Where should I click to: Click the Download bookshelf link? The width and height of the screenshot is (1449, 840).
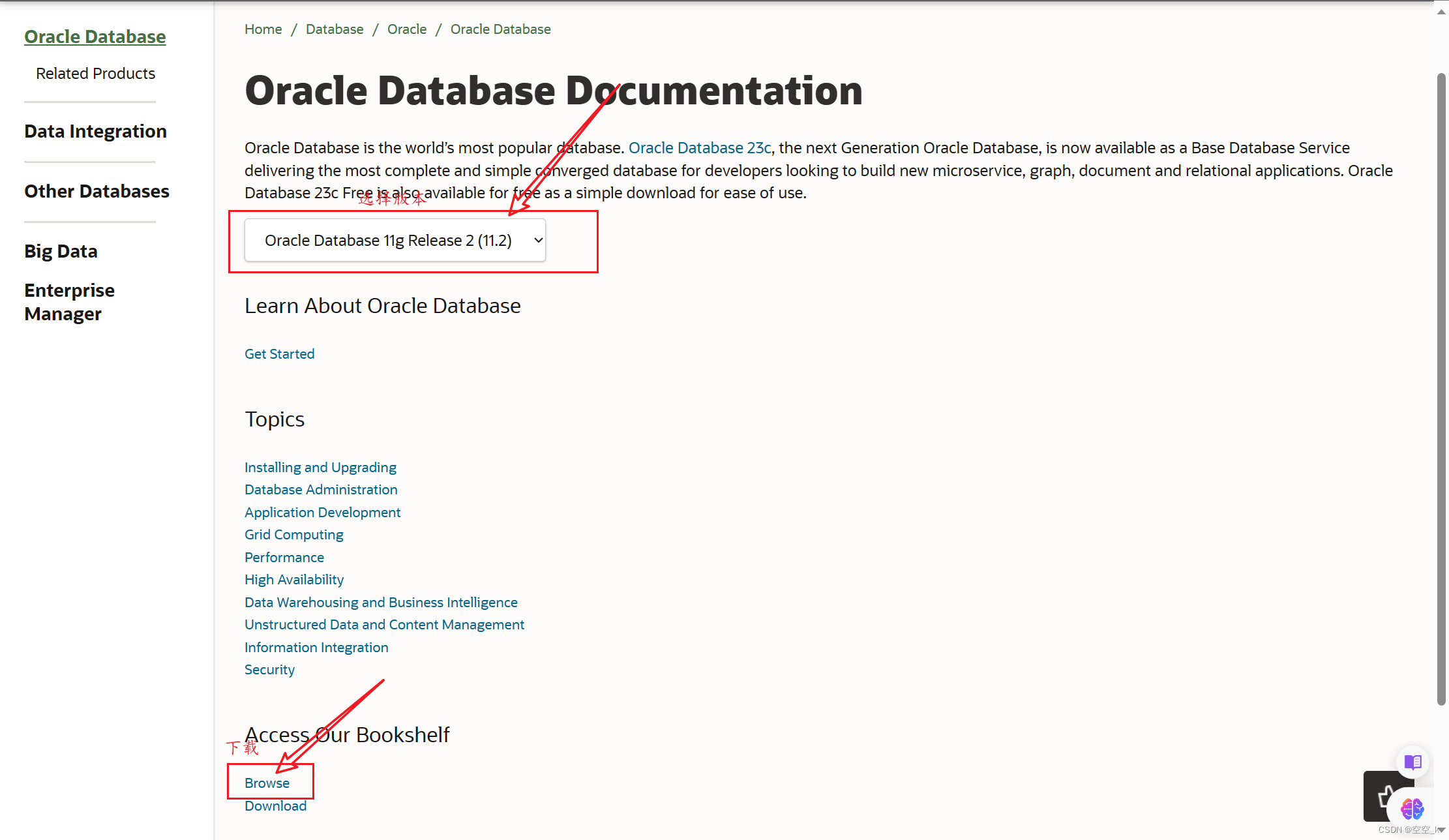tap(275, 805)
